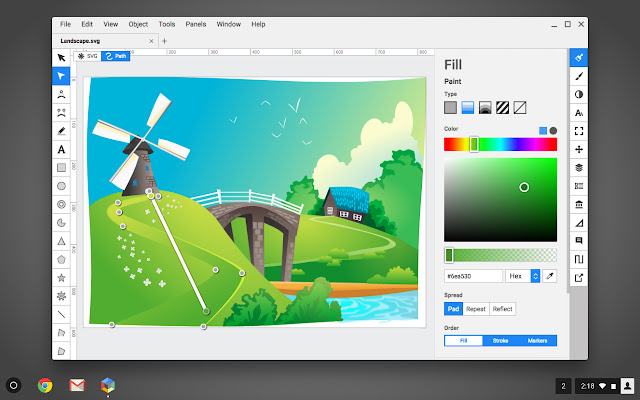Screen dimensions: 640x400
Task: Open the File menu
Action: [x=65, y=24]
